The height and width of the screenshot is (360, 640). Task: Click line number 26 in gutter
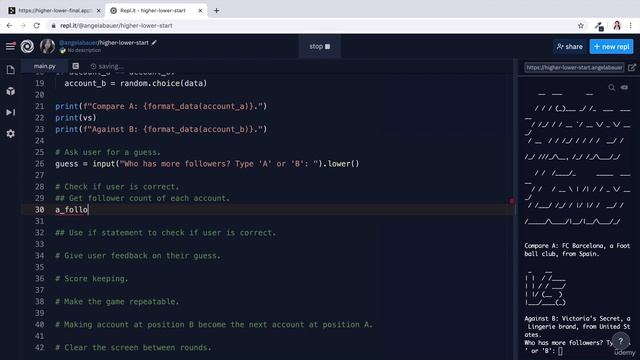tap(39, 164)
